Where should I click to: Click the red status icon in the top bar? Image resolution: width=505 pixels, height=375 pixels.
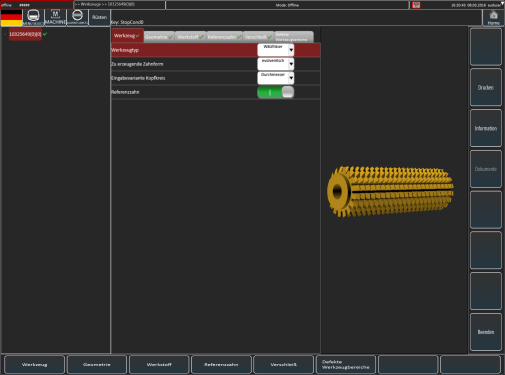click(416, 5)
